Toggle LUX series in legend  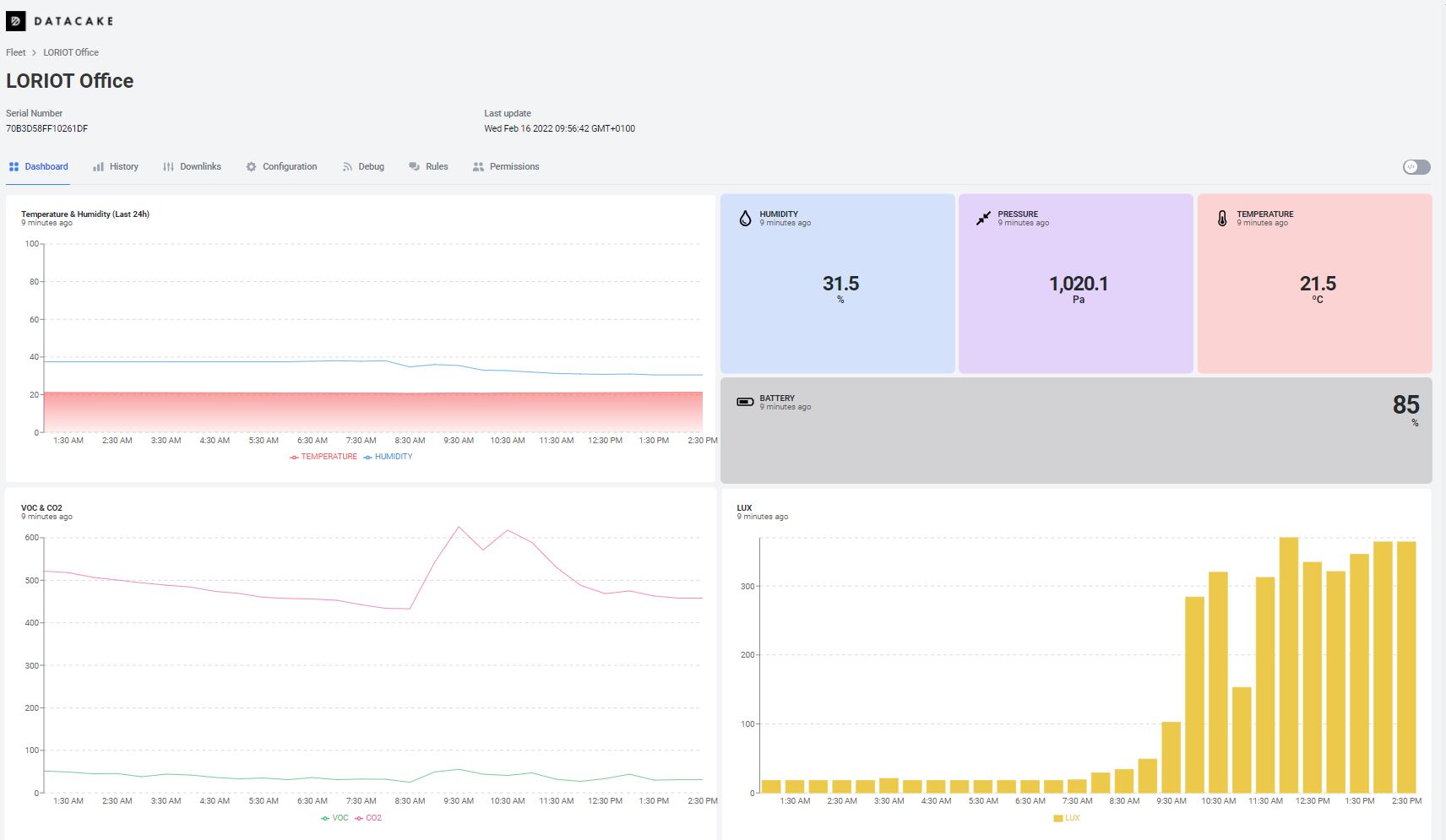1067,818
